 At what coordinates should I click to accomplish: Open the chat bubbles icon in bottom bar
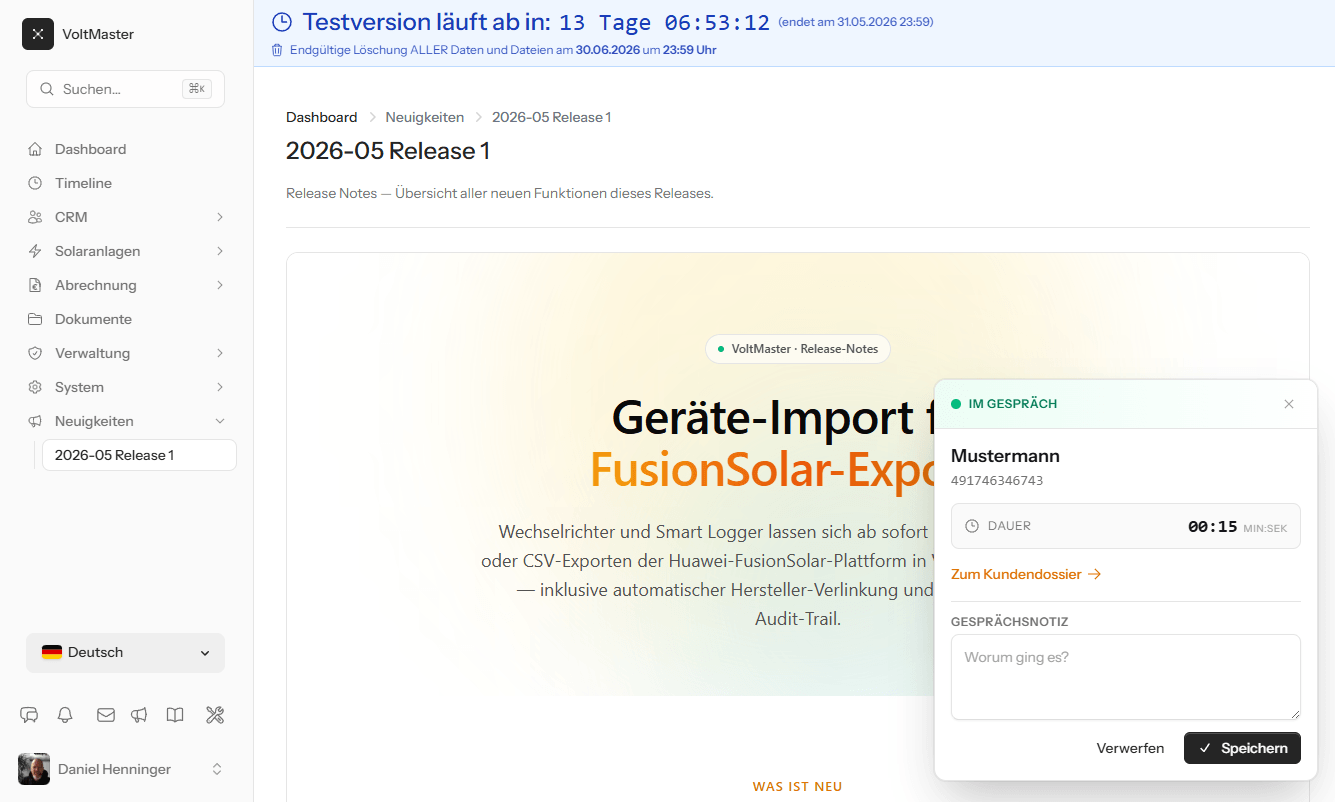pyautogui.click(x=29, y=714)
